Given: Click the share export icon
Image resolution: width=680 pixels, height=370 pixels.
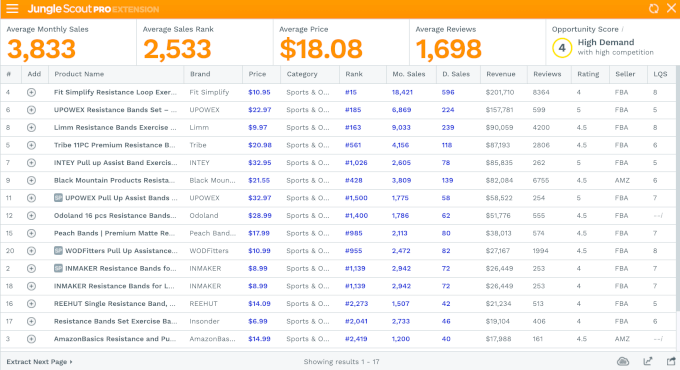Looking at the screenshot, I should pos(671,361).
